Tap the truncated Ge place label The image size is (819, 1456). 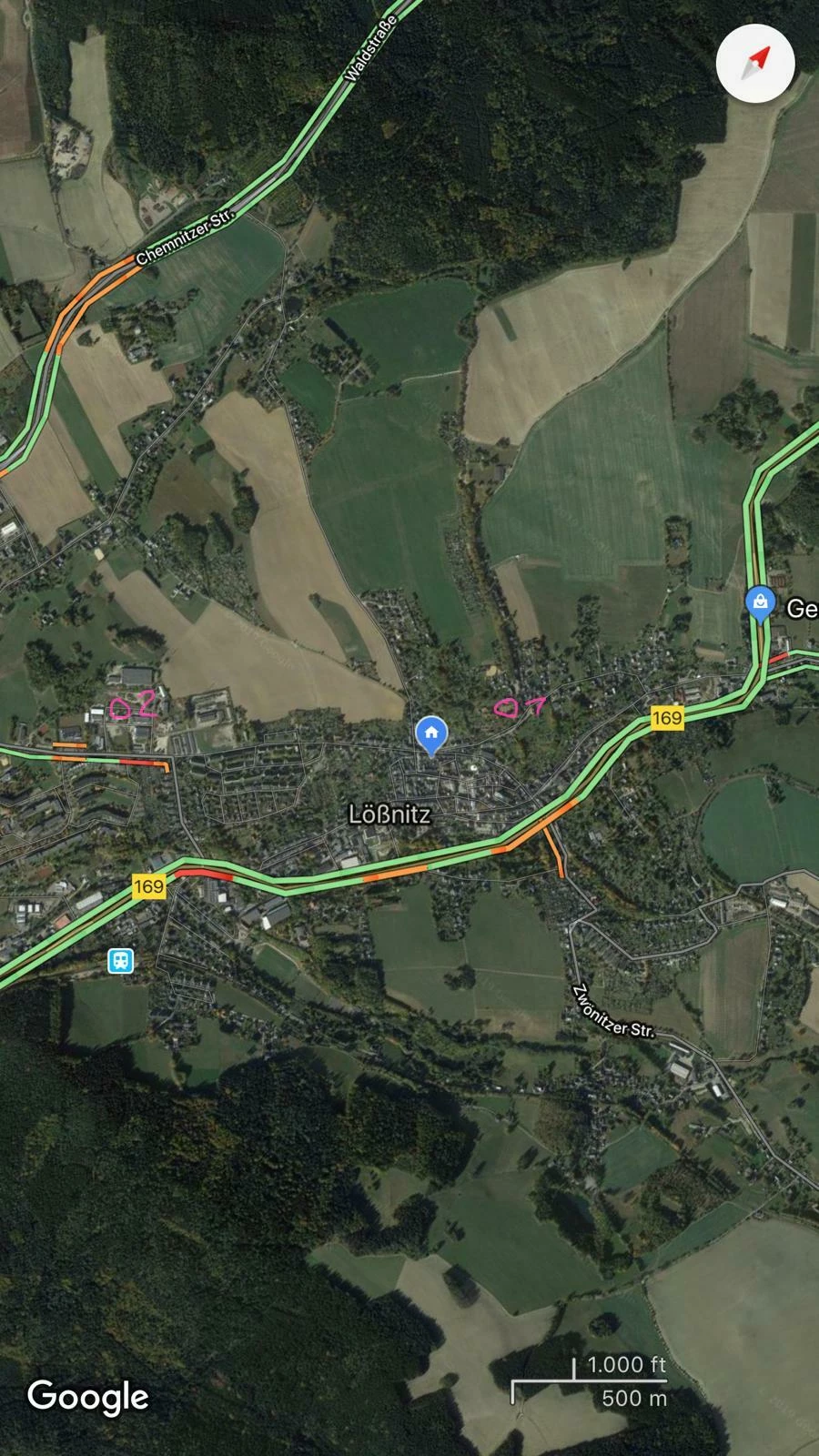pos(802,609)
